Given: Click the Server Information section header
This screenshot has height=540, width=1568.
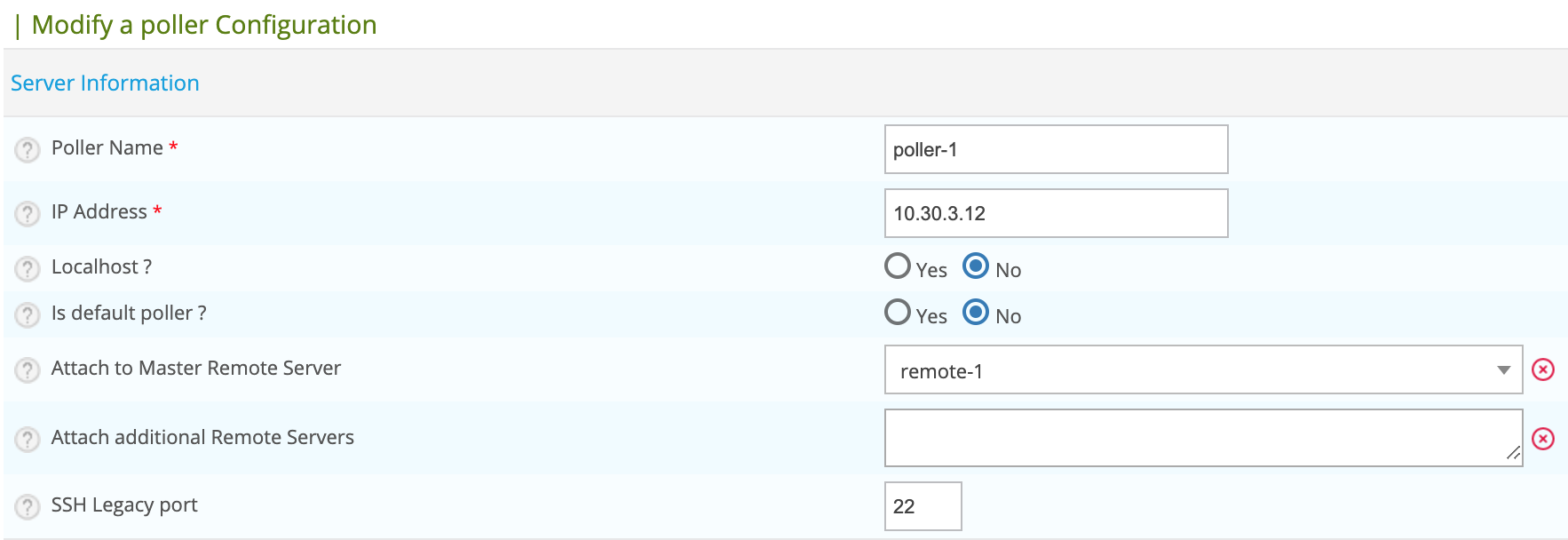Looking at the screenshot, I should coord(105,83).
